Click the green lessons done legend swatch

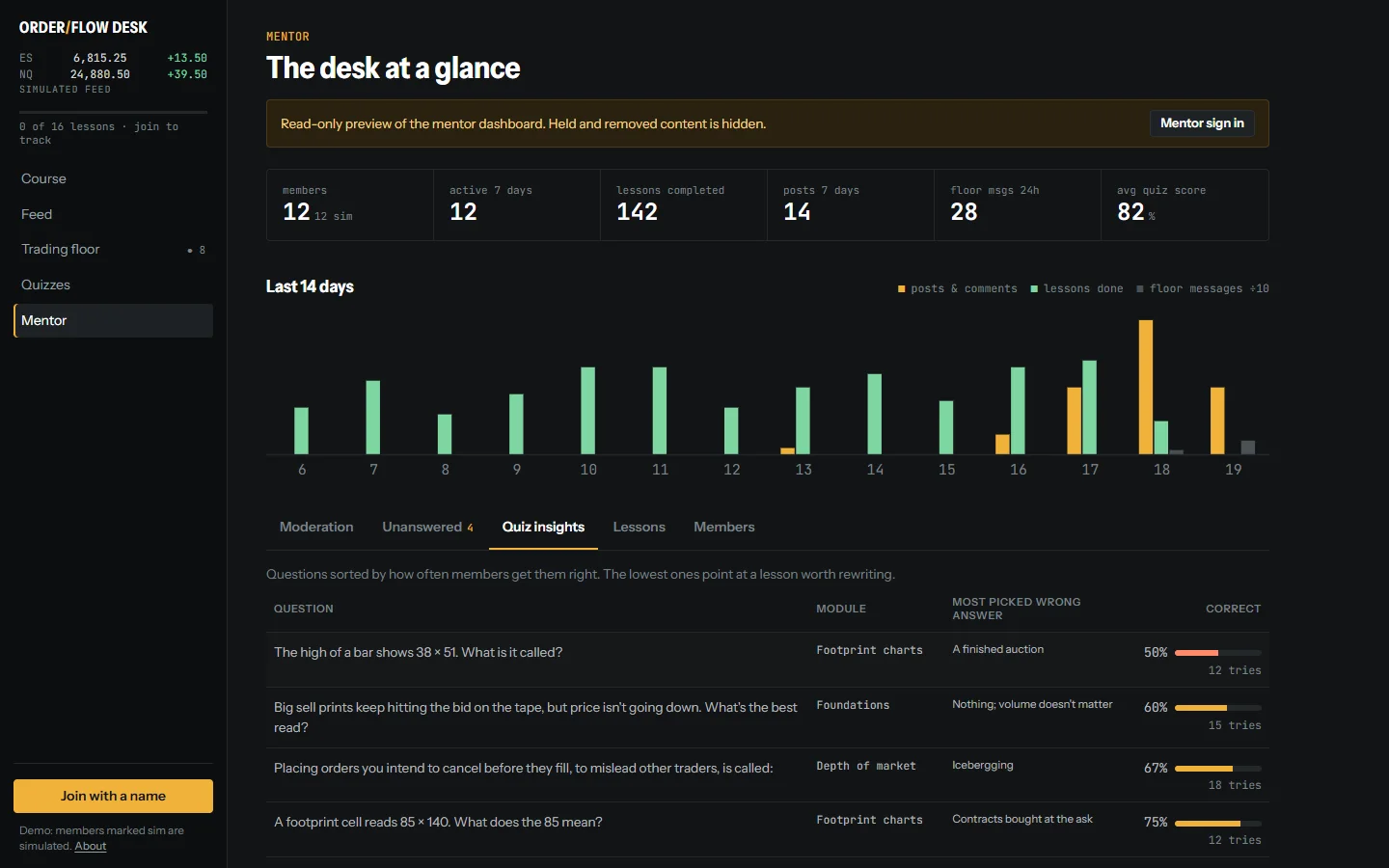[x=1034, y=288]
